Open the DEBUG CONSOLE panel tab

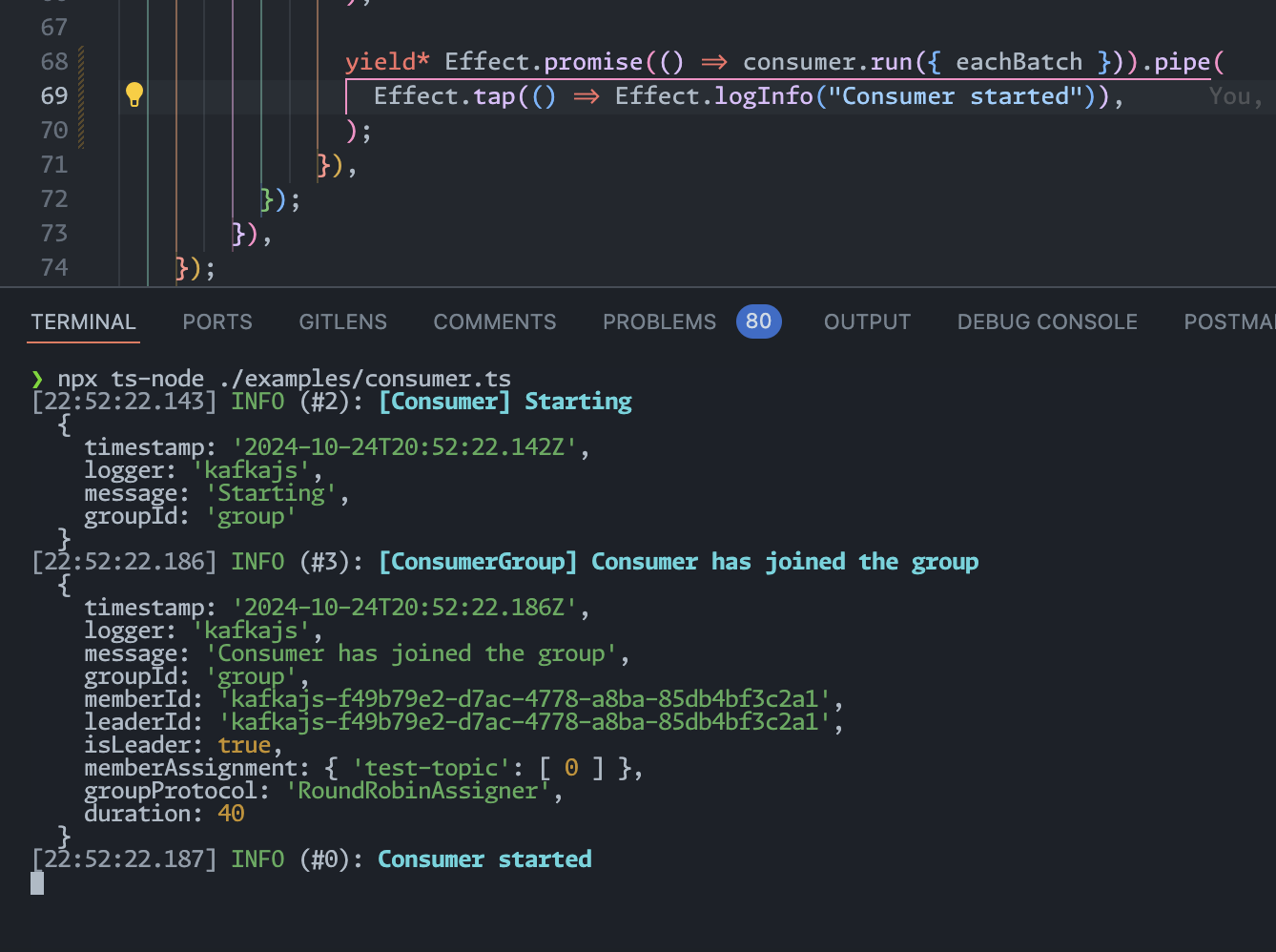pyautogui.click(x=1047, y=322)
